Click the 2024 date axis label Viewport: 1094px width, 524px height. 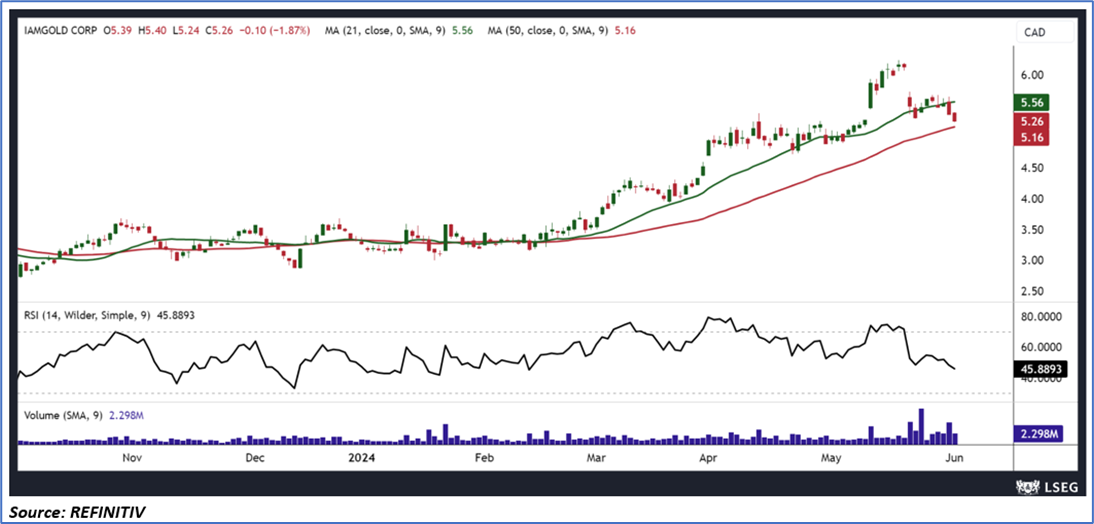pyautogui.click(x=363, y=458)
